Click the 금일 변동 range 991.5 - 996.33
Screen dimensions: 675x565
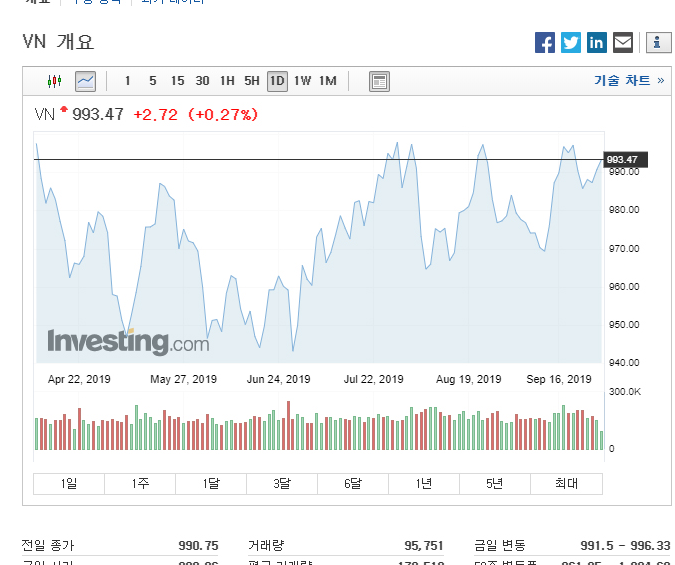coord(625,546)
